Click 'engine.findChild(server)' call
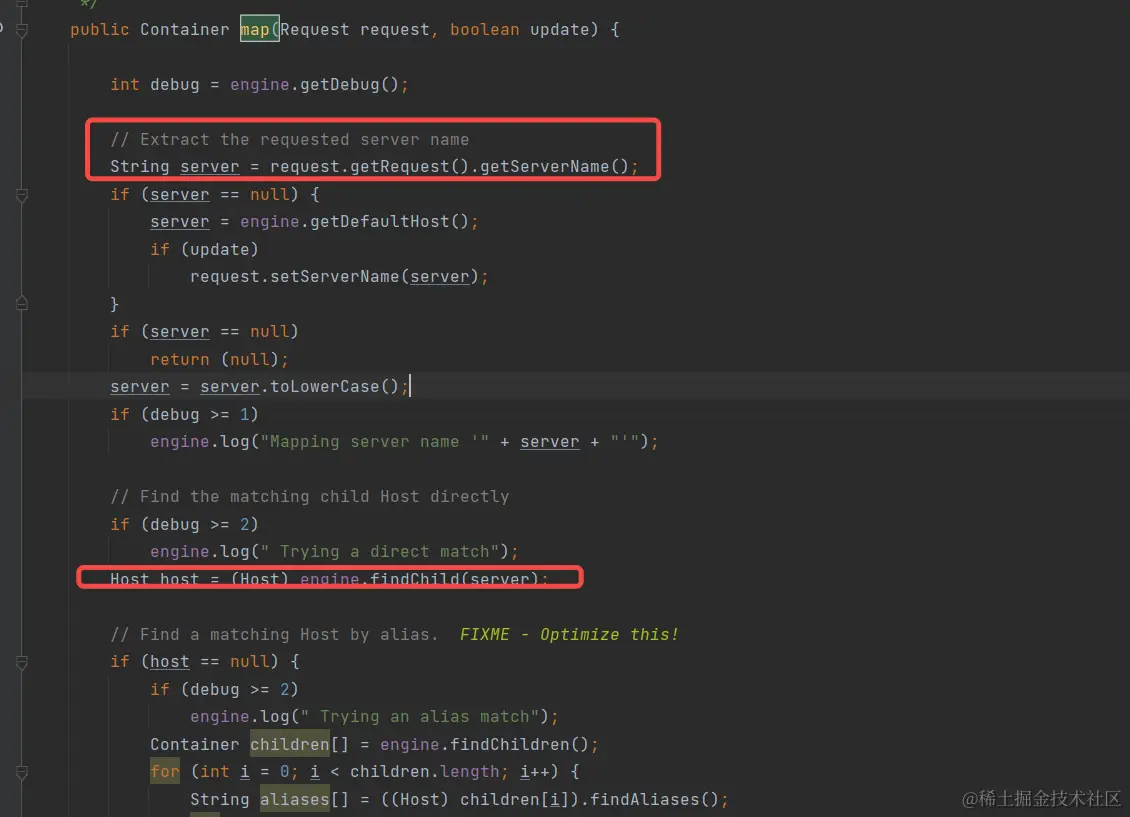Viewport: 1130px width, 817px height. coord(419,579)
